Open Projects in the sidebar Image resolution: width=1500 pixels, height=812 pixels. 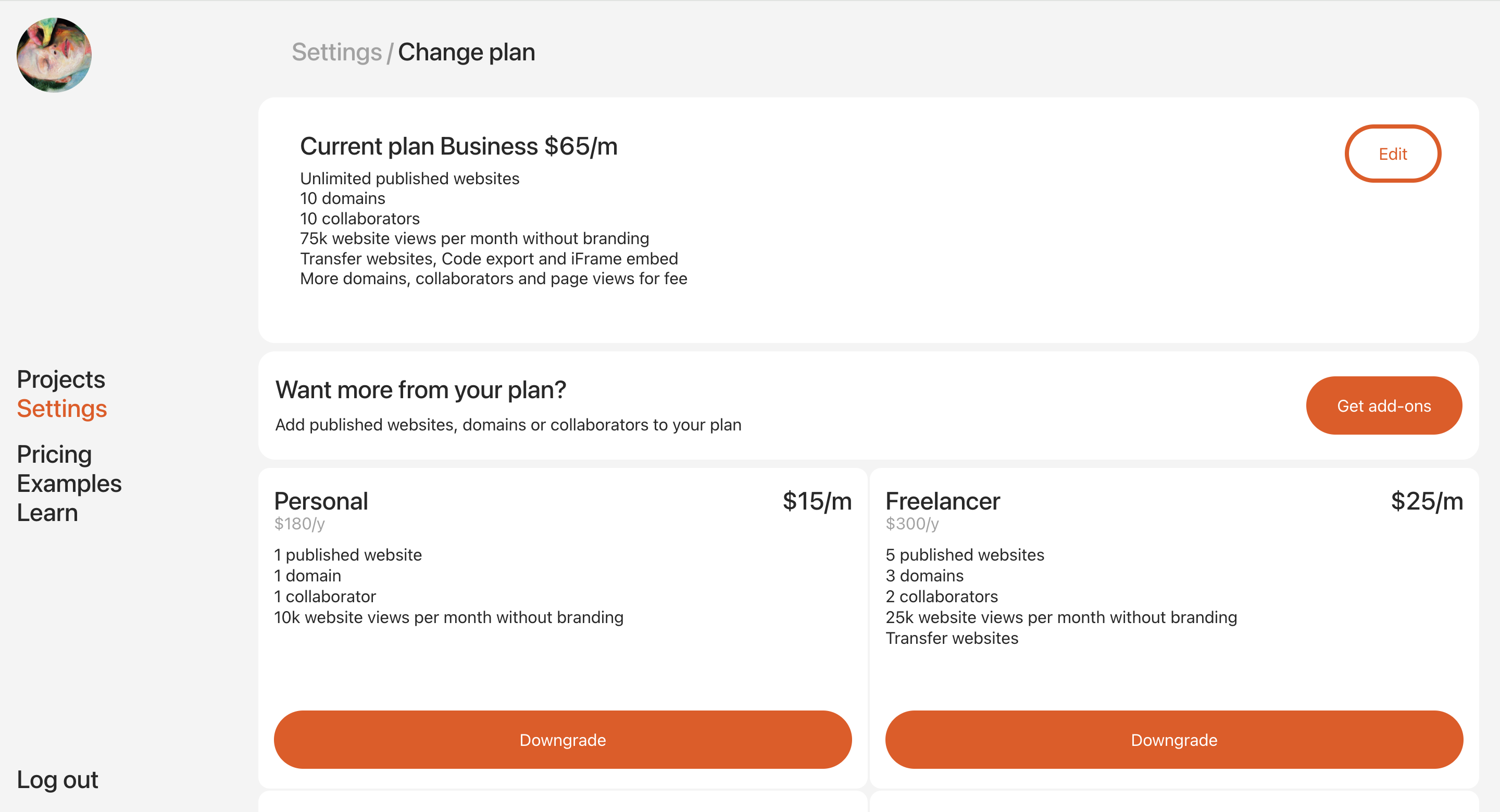coord(60,379)
